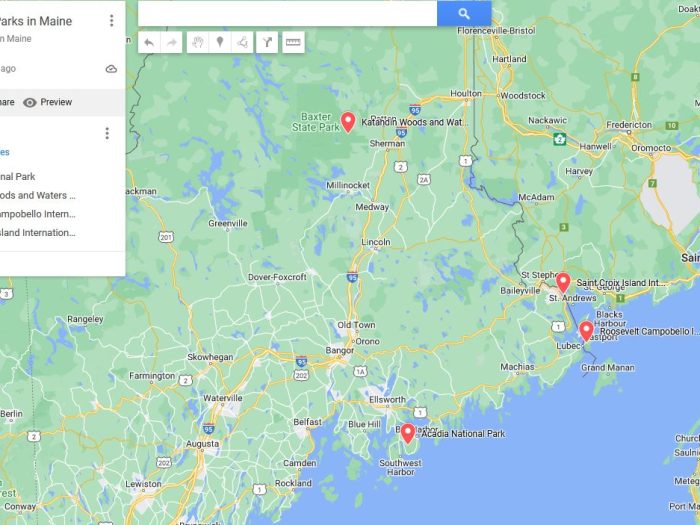Click the cloud saved status icon

(x=111, y=69)
